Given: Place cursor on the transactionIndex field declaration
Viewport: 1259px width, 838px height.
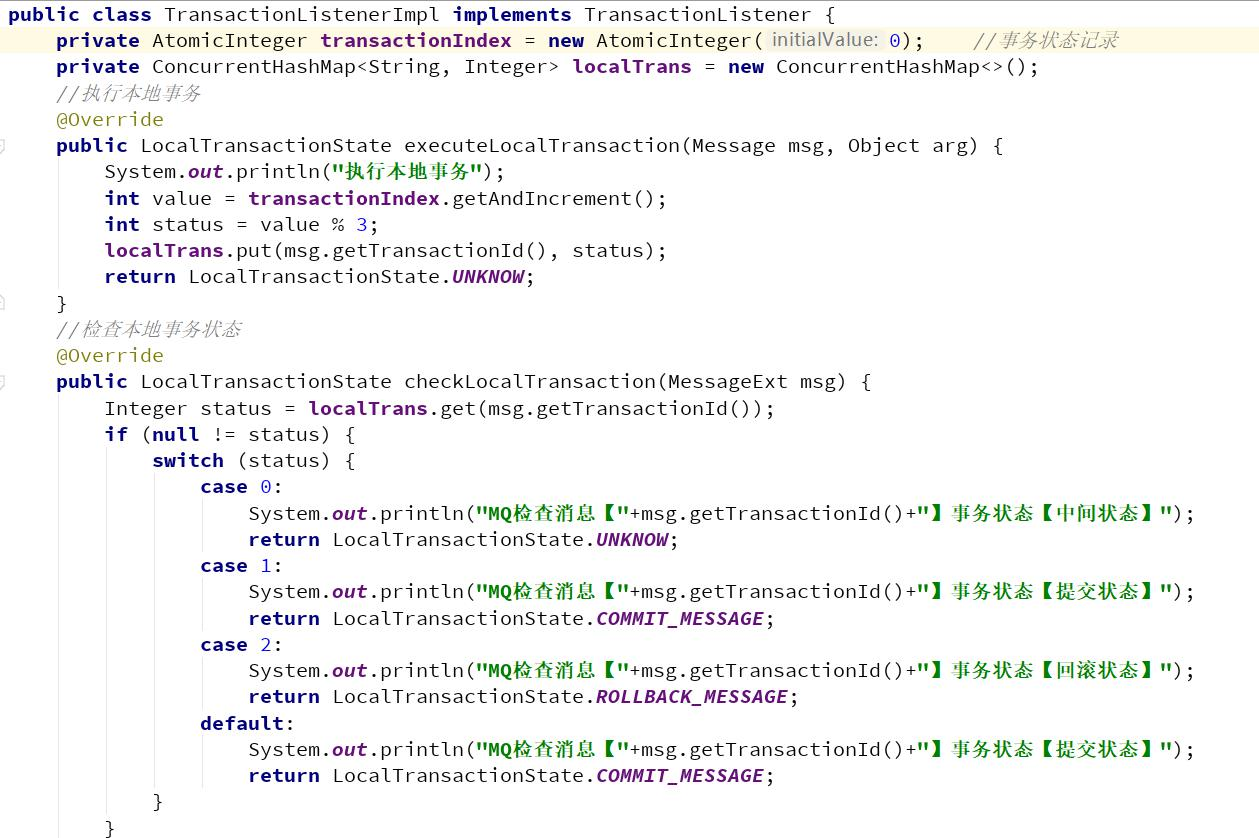Looking at the screenshot, I should click(415, 41).
